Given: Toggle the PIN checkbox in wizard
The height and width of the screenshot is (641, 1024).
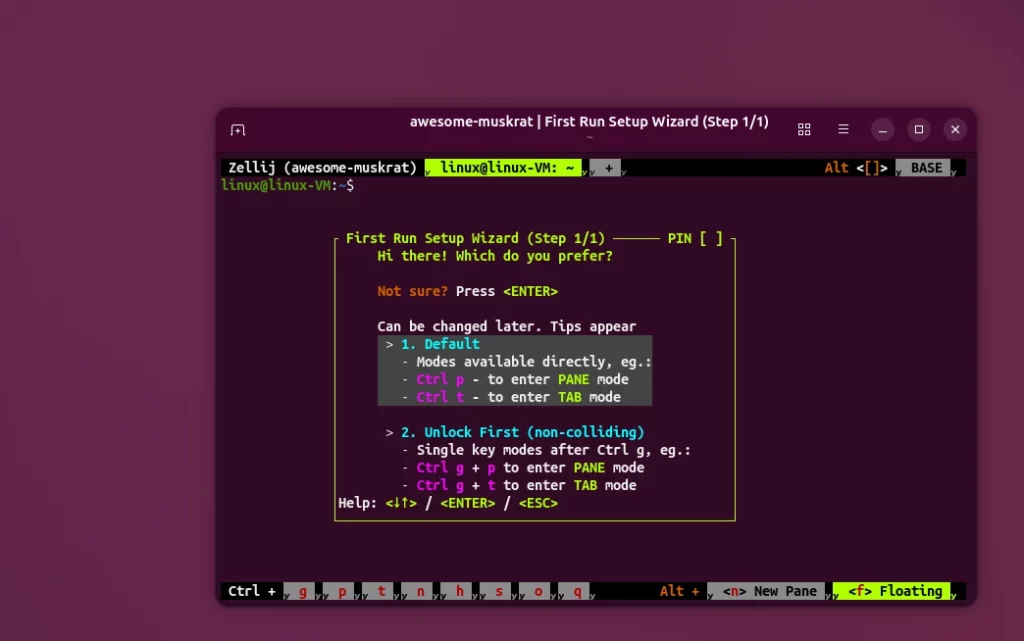Looking at the screenshot, I should pos(711,238).
